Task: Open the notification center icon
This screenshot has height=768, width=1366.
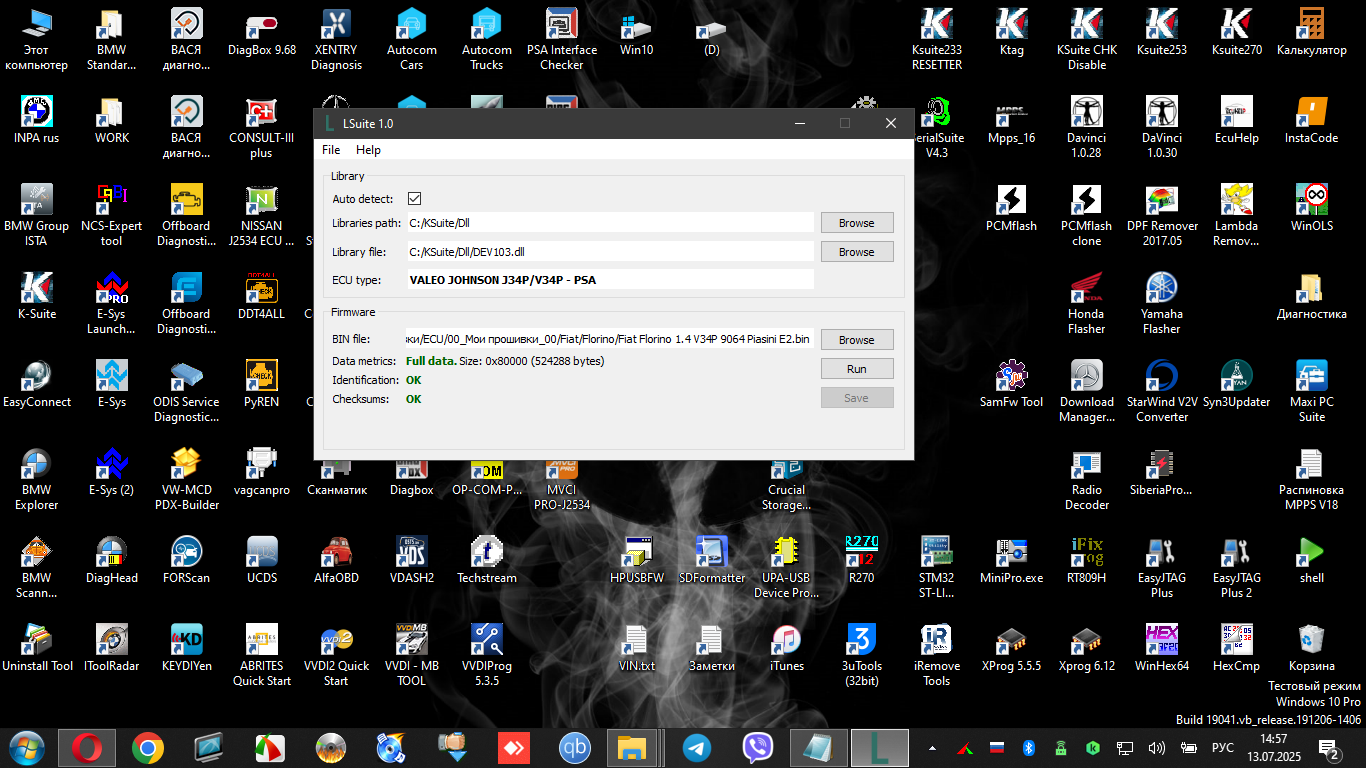Action: pos(1330,749)
